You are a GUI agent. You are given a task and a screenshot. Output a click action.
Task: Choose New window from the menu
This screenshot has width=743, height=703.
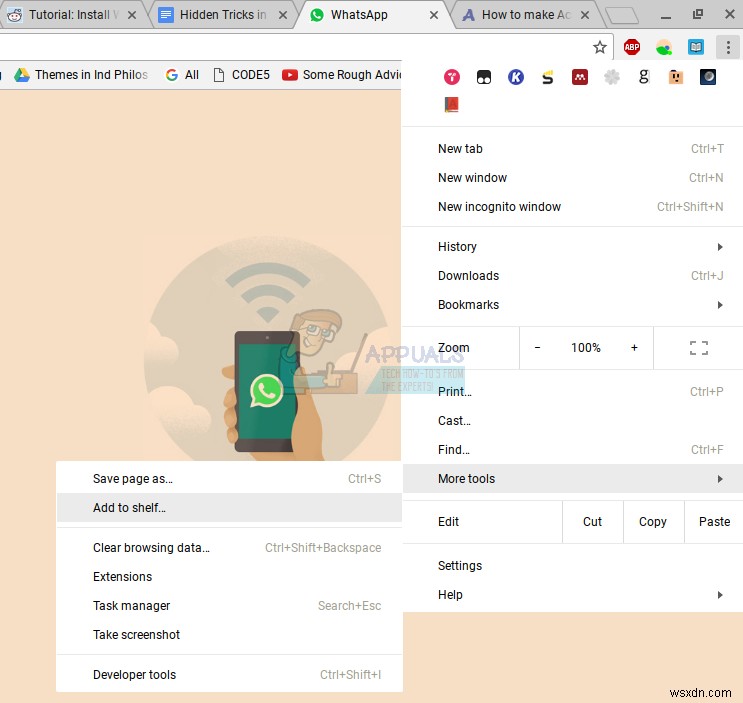tap(572, 178)
